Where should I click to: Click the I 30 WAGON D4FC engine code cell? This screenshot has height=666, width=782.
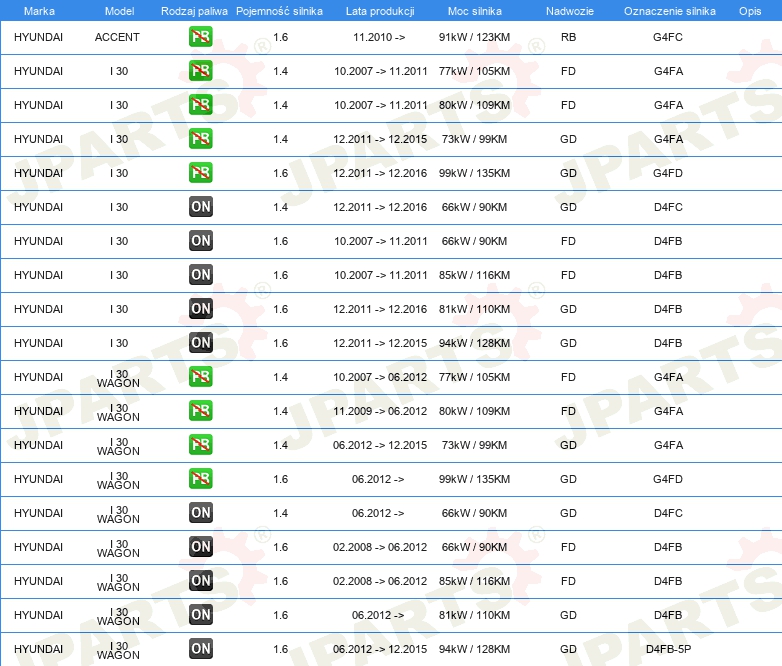click(x=668, y=513)
